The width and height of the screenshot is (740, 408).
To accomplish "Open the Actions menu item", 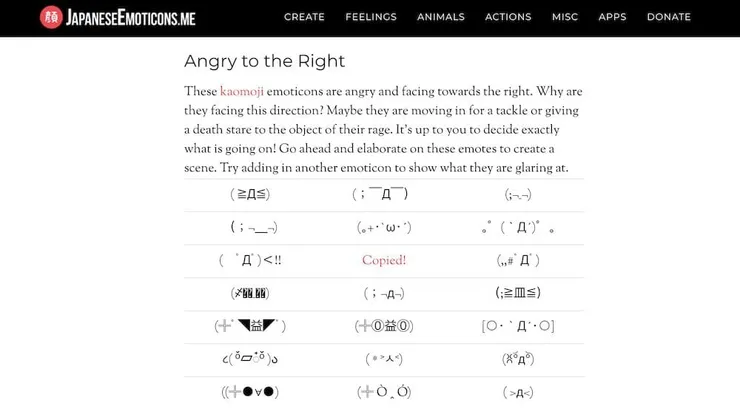I will (508, 17).
